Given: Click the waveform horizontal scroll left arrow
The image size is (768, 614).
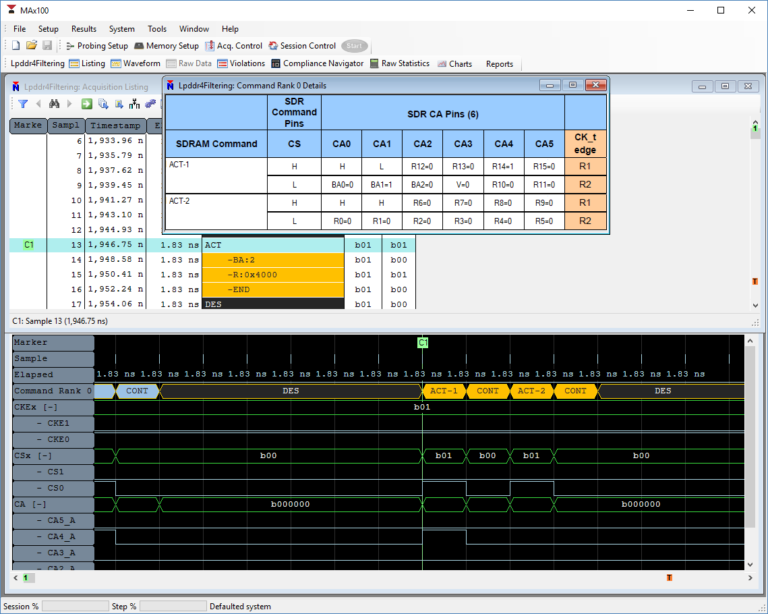Looking at the screenshot, I should tap(16, 578).
